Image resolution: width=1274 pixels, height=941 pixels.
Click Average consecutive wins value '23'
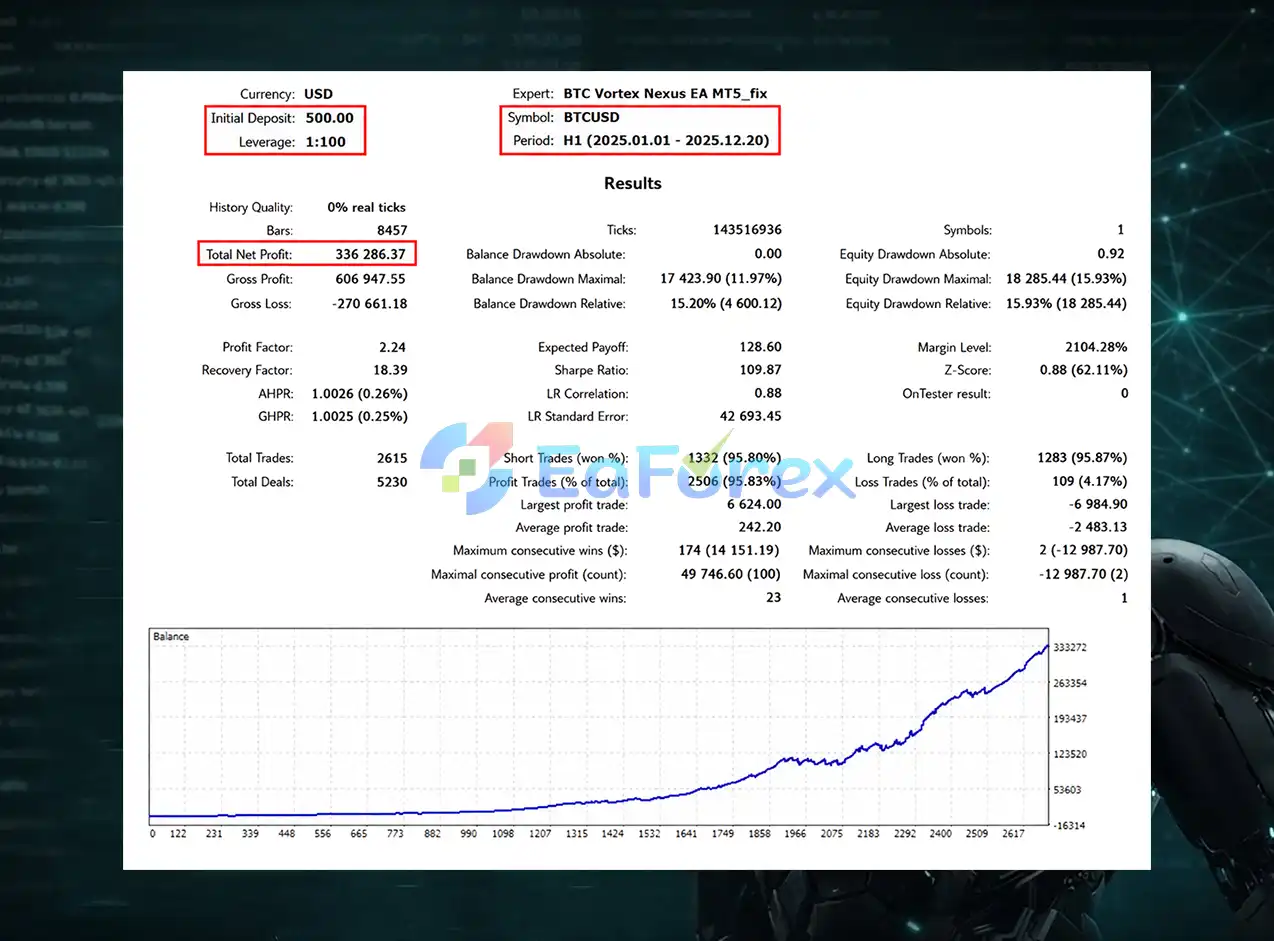[774, 598]
